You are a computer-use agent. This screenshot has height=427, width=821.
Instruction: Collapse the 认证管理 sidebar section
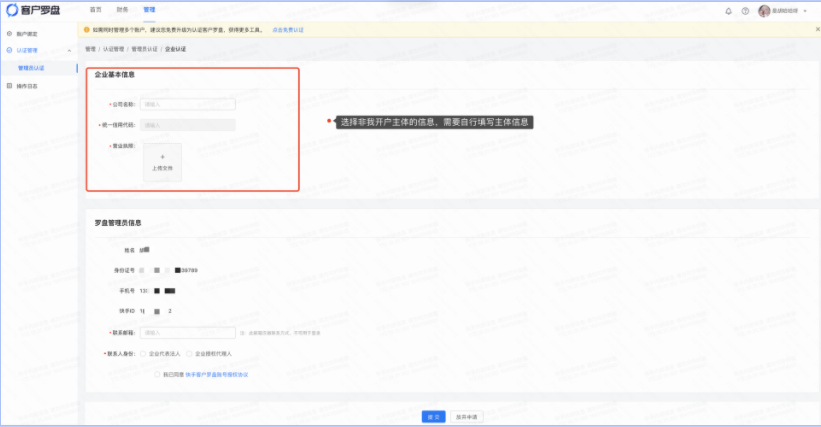pyautogui.click(x=69, y=51)
